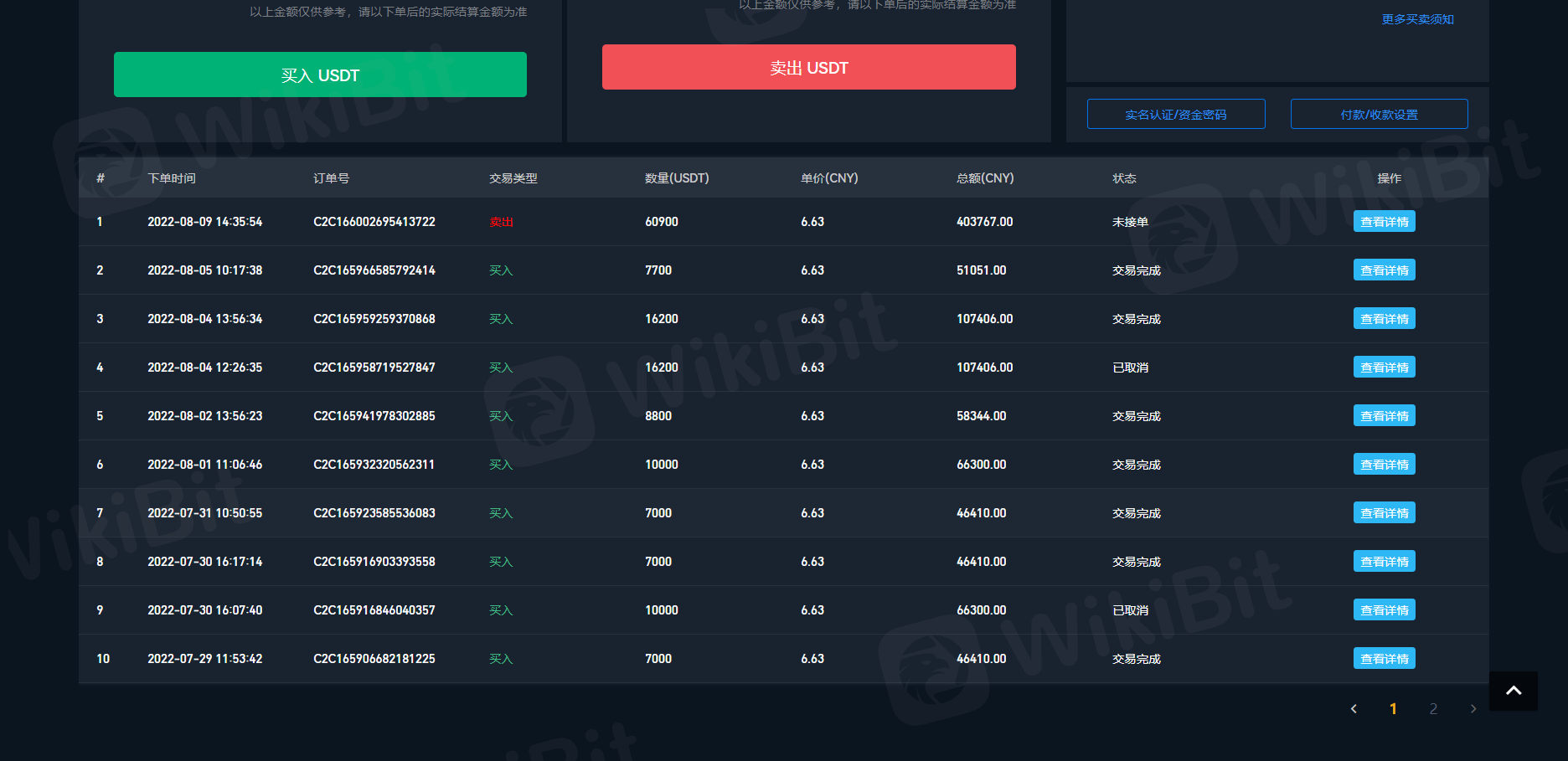View details for order C2C165916903393558
Screen dimensions: 1568x761
point(1384,562)
